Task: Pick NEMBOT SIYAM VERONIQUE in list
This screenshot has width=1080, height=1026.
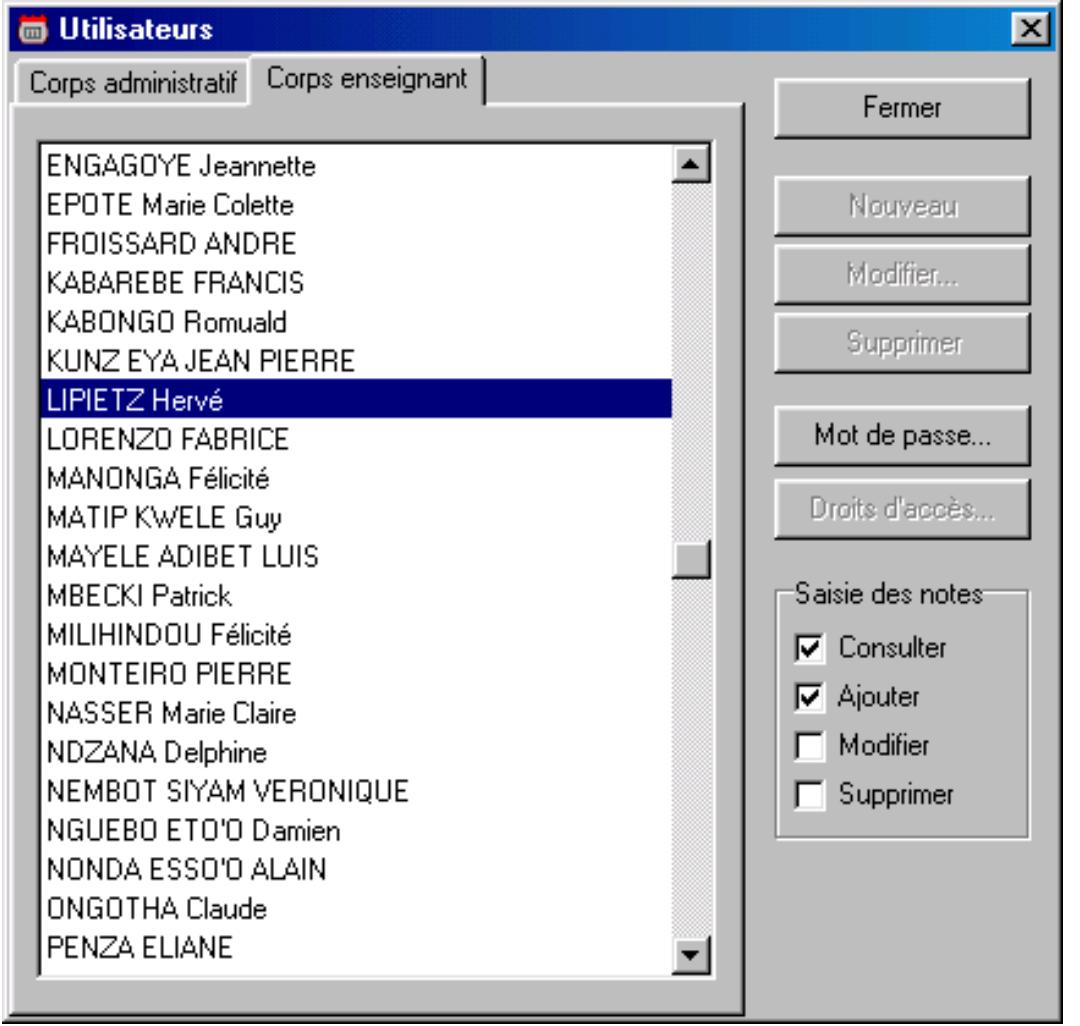Action: tap(228, 791)
